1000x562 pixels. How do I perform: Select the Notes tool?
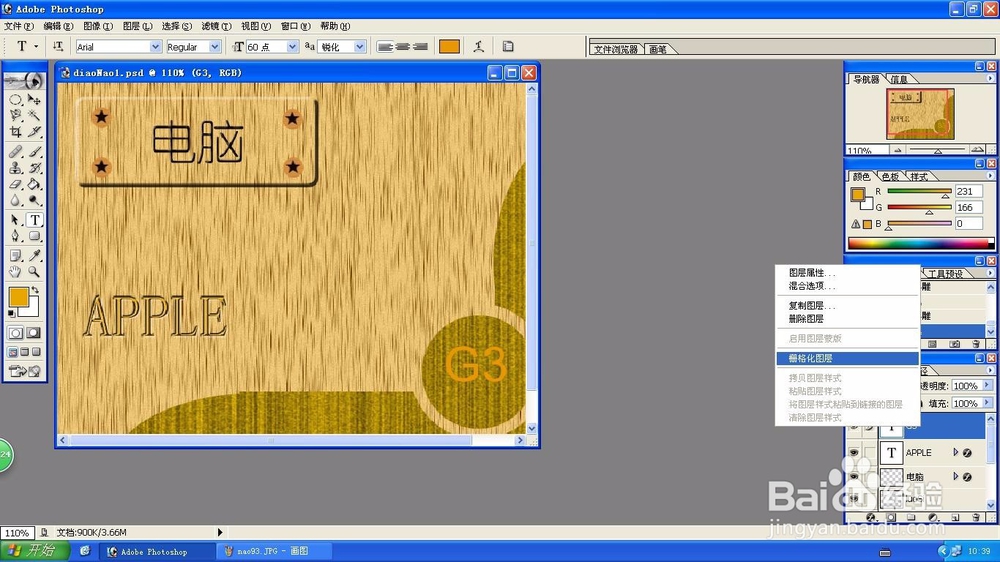(x=15, y=256)
